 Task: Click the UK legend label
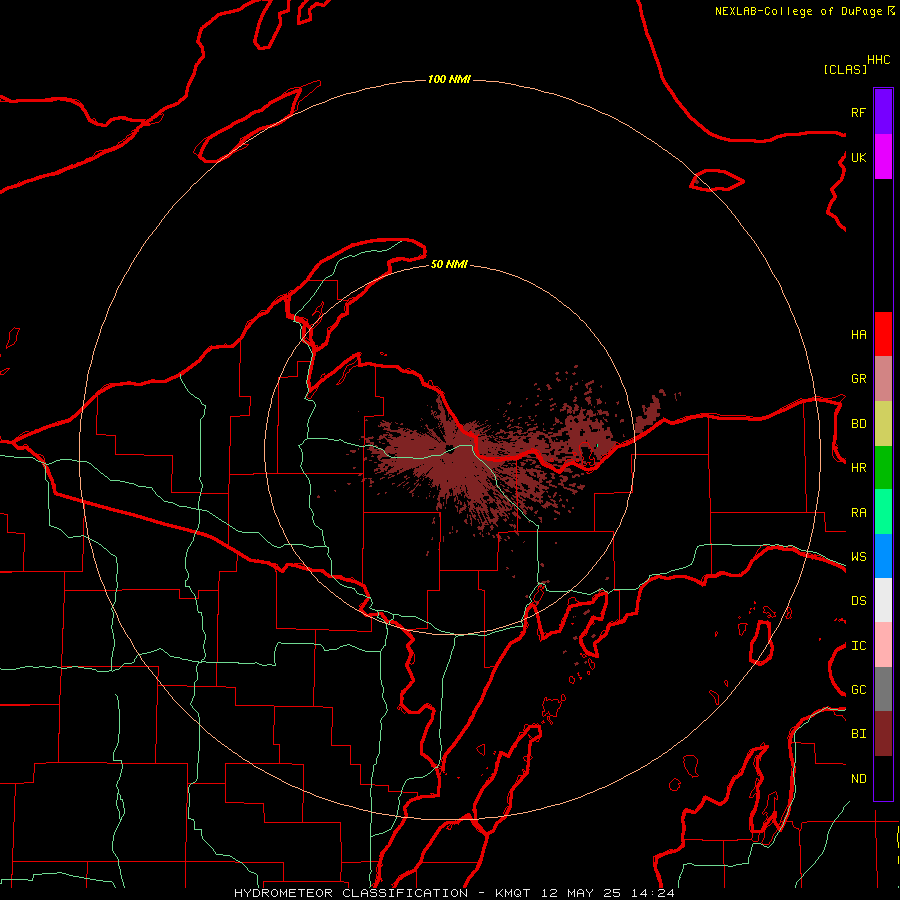858,157
